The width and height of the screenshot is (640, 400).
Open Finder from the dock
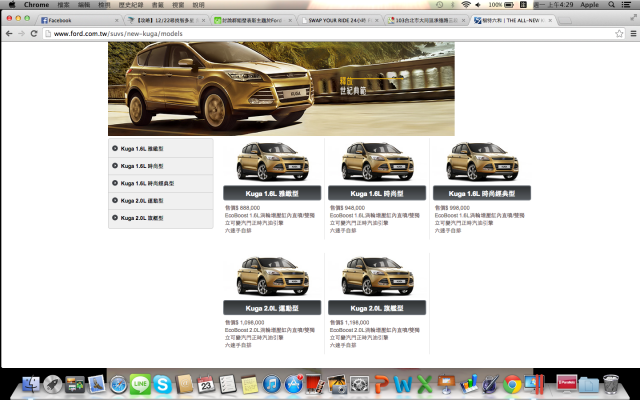click(x=31, y=384)
